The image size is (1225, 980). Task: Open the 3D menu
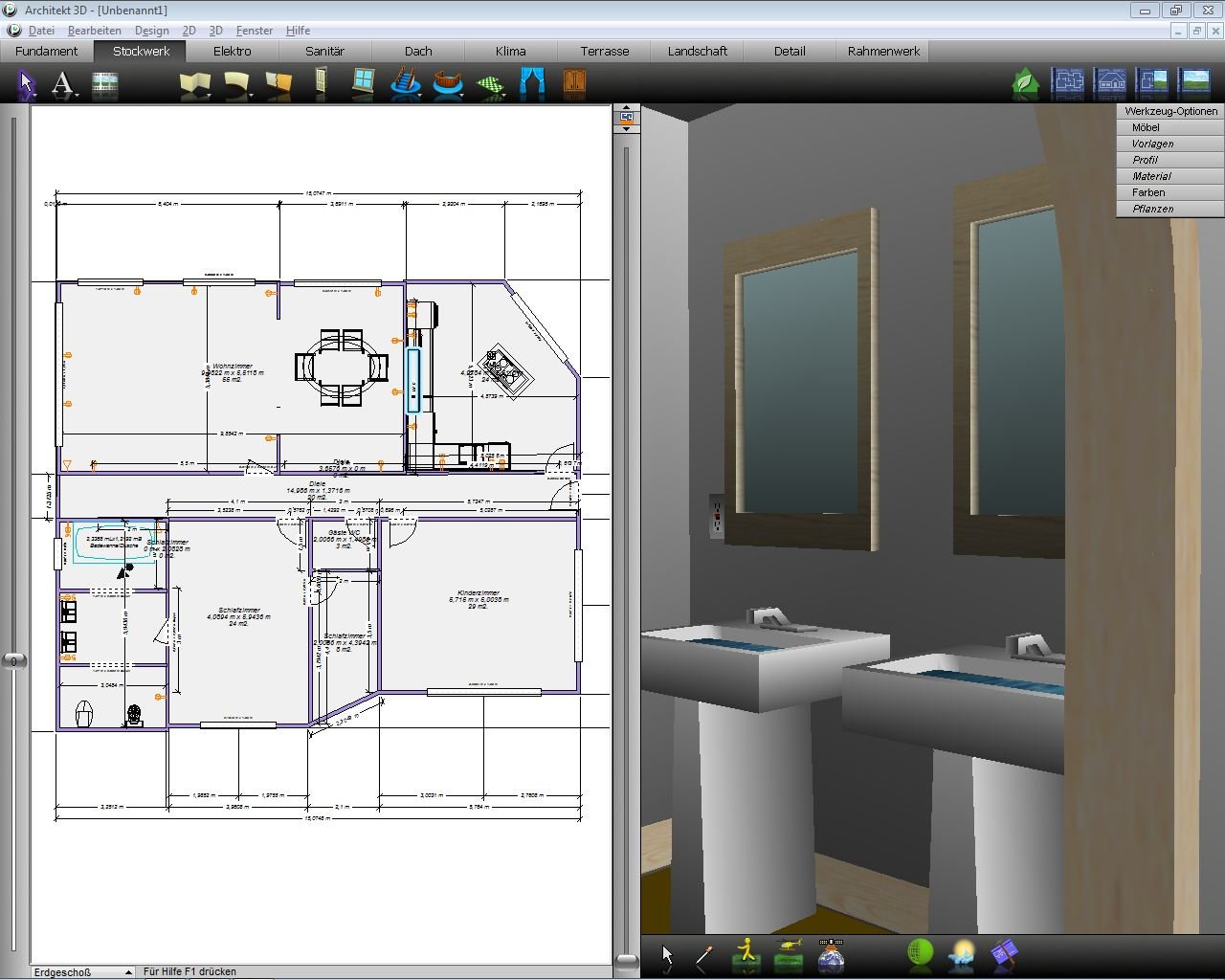coord(216,31)
